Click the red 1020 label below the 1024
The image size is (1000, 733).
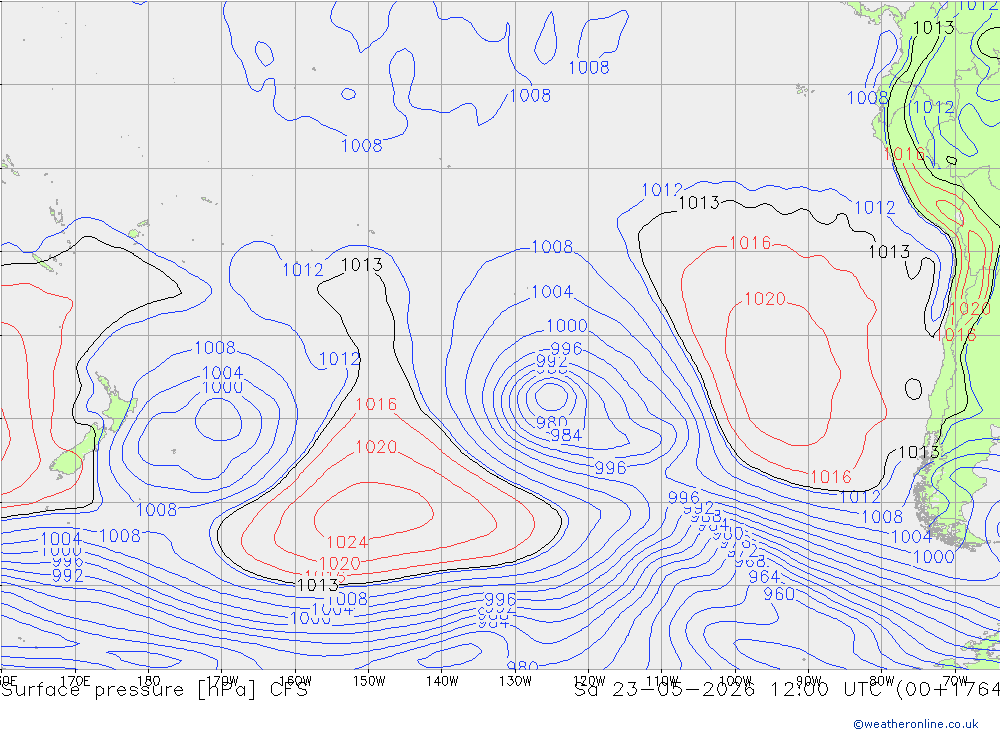[x=340, y=564]
